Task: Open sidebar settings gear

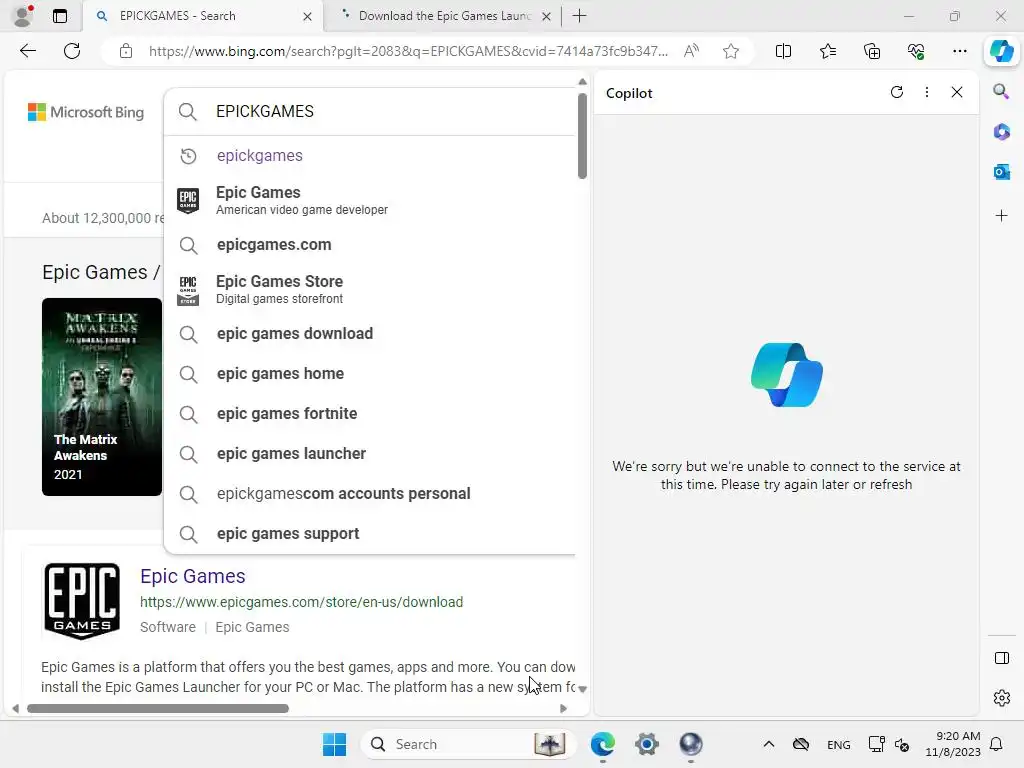Action: (x=1001, y=698)
